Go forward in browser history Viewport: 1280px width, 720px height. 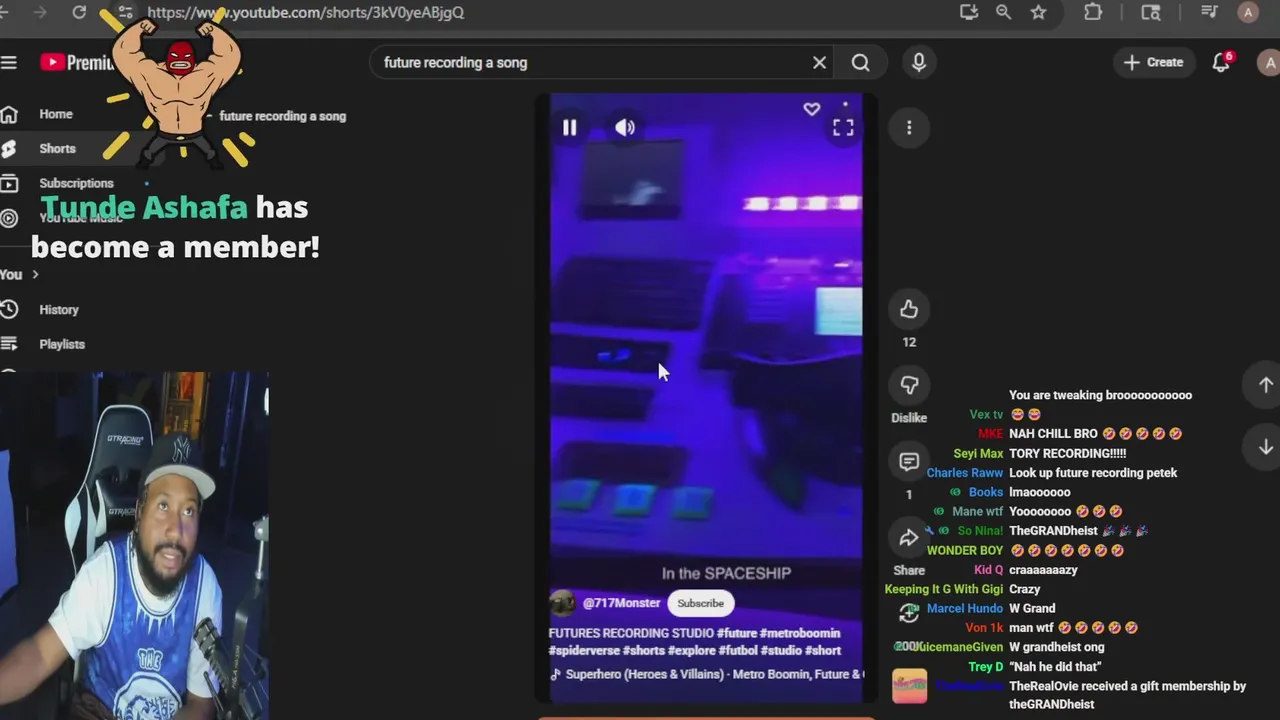click(x=39, y=12)
